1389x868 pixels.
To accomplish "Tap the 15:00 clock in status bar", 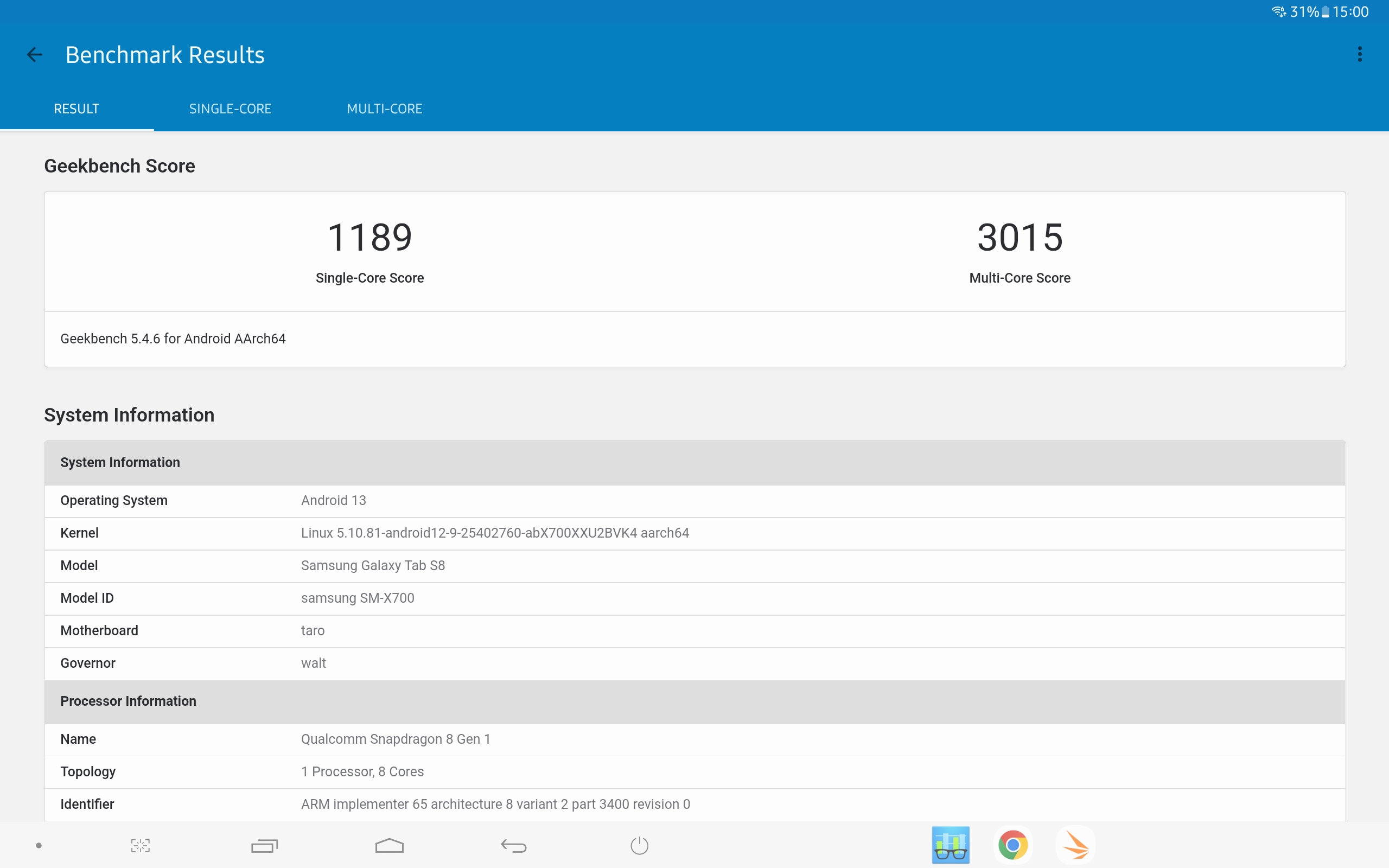I will click(1350, 12).
